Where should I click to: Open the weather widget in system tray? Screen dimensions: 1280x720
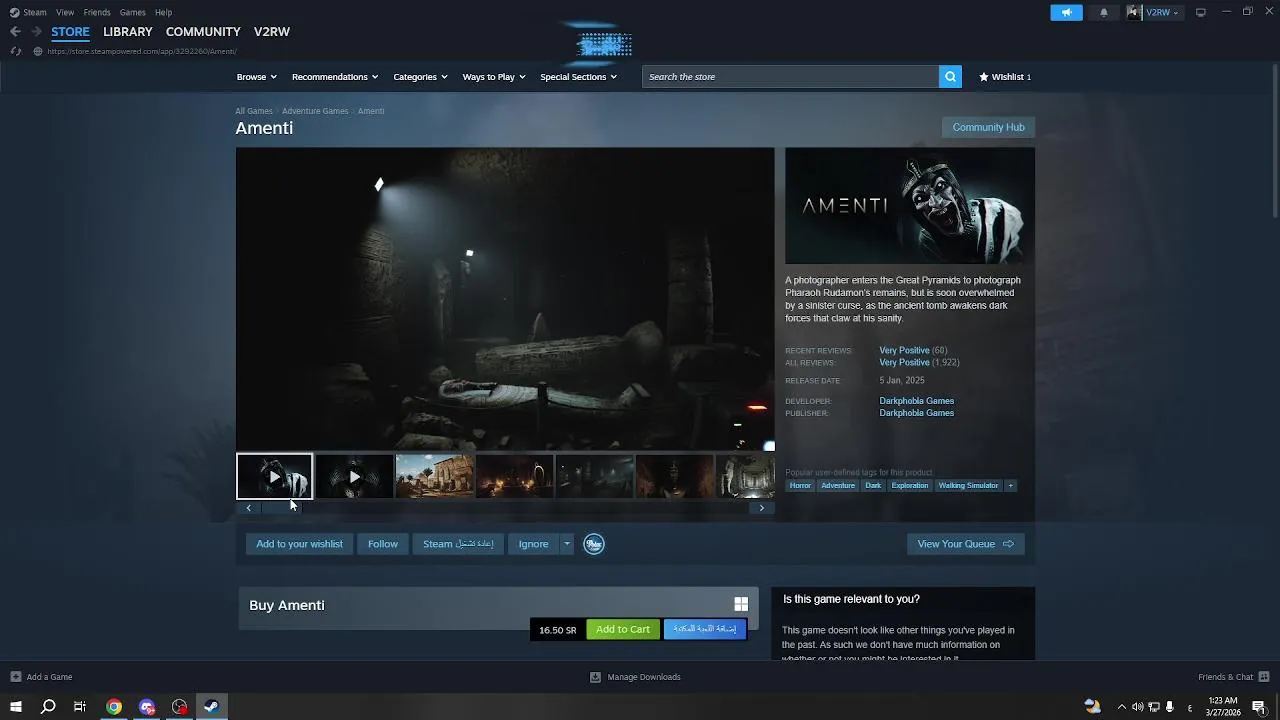point(1093,707)
